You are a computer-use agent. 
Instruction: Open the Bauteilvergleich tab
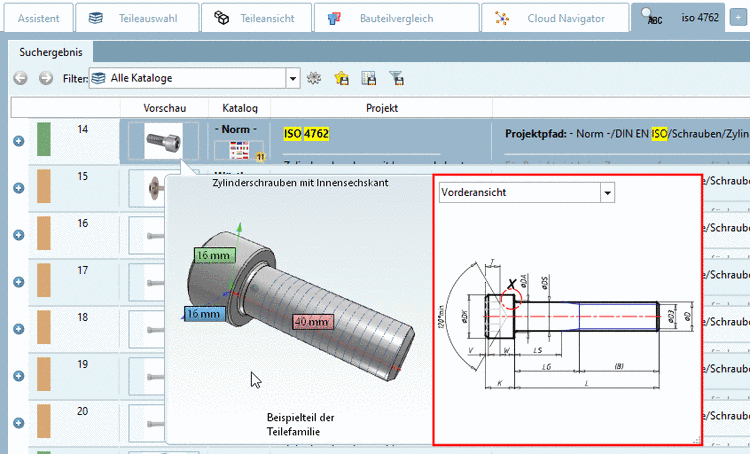[x=397, y=18]
